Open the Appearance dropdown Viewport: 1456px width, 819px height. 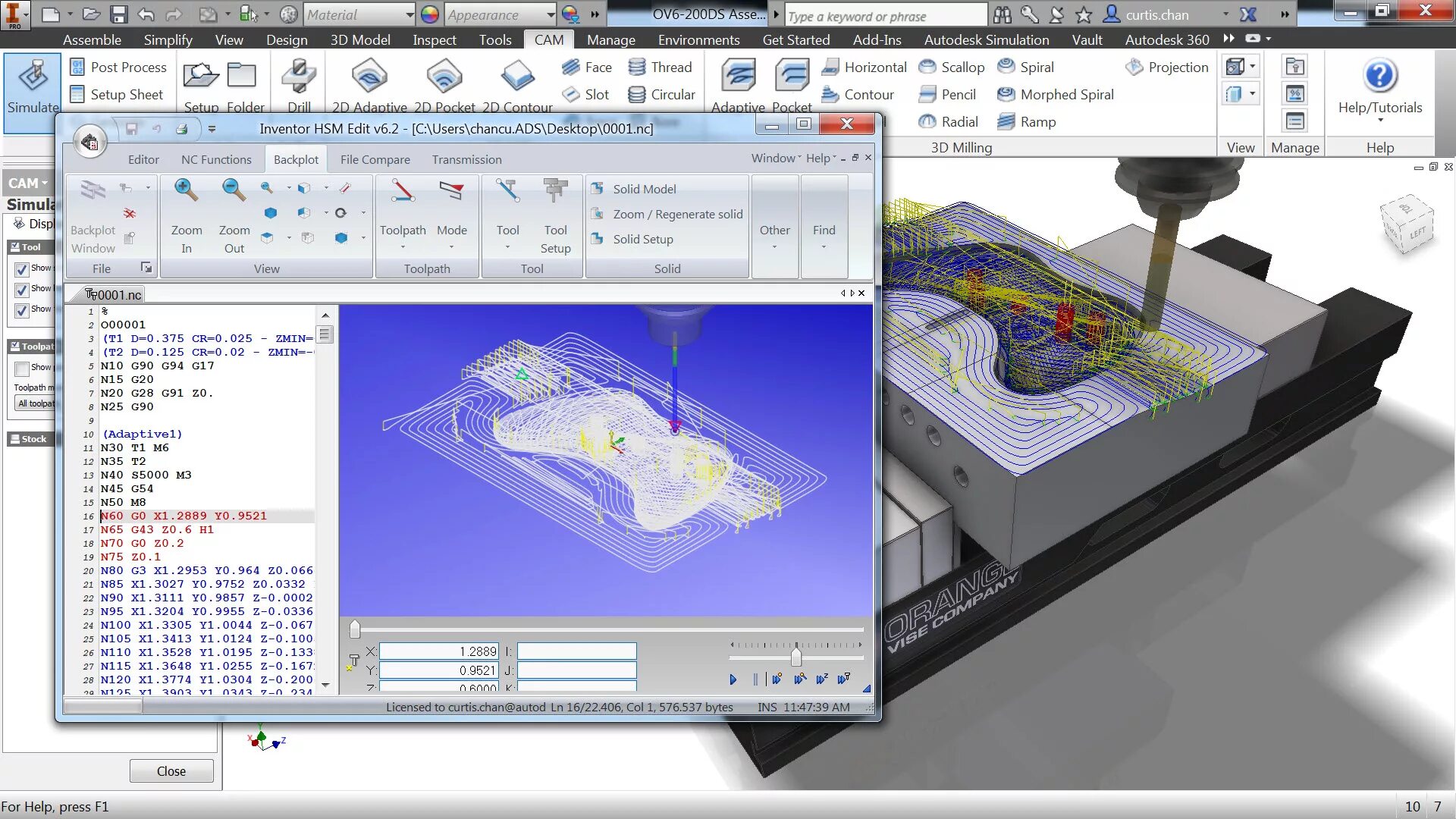pos(551,14)
